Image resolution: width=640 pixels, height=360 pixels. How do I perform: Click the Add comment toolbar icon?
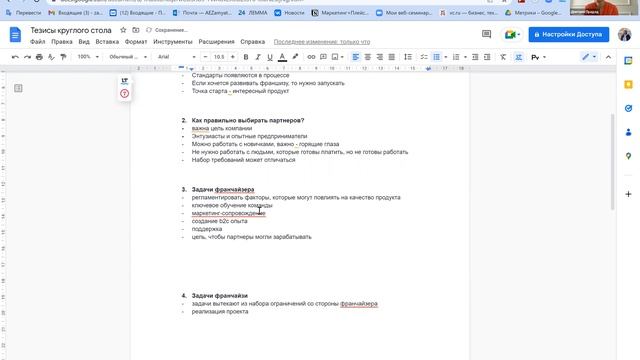point(323,57)
